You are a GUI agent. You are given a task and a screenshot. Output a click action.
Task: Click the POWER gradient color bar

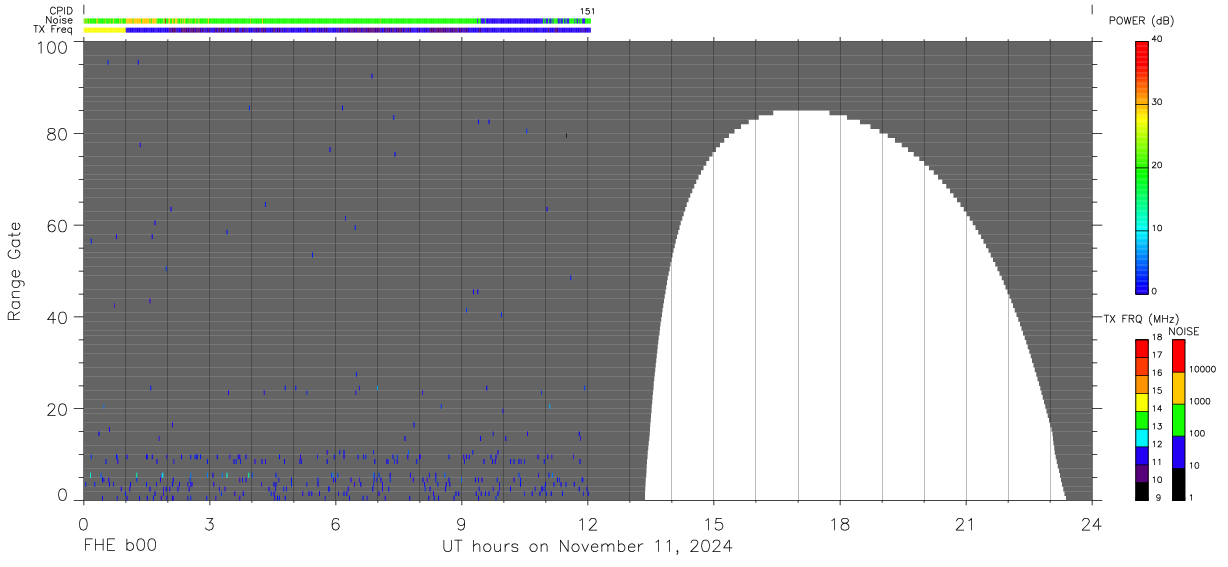pyautogui.click(x=1142, y=167)
